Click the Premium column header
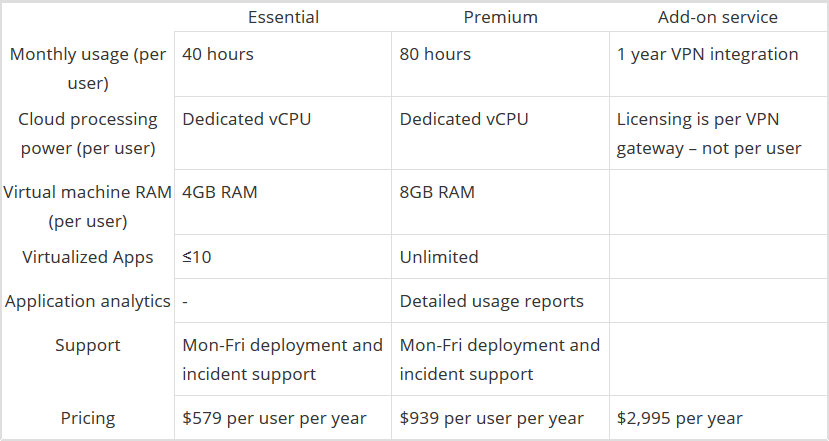829x441 pixels. [501, 17]
